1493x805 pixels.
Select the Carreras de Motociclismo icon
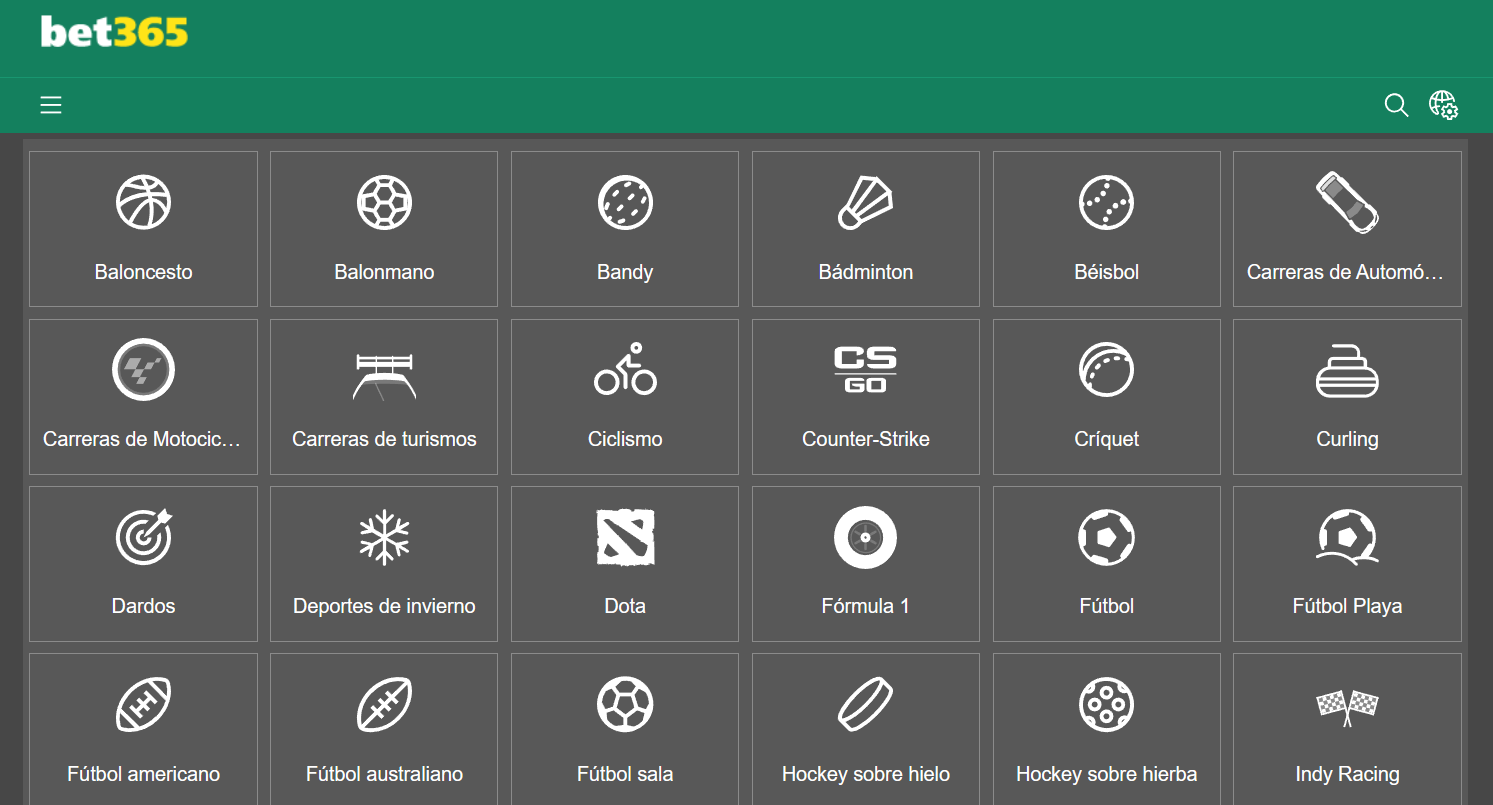point(143,369)
